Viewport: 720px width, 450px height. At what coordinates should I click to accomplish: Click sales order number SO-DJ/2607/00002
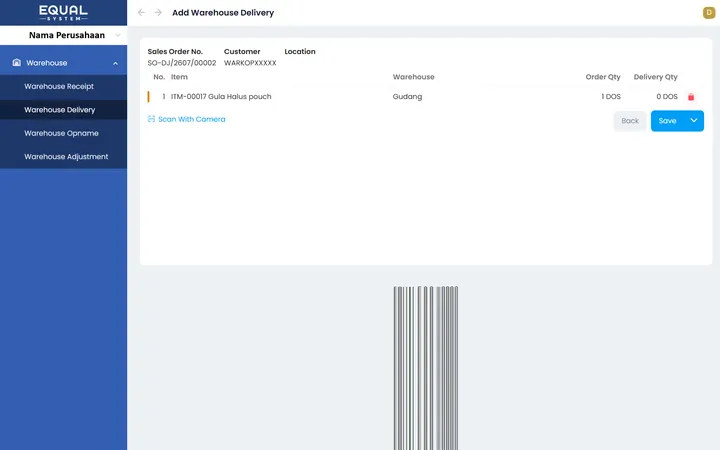coord(181,63)
